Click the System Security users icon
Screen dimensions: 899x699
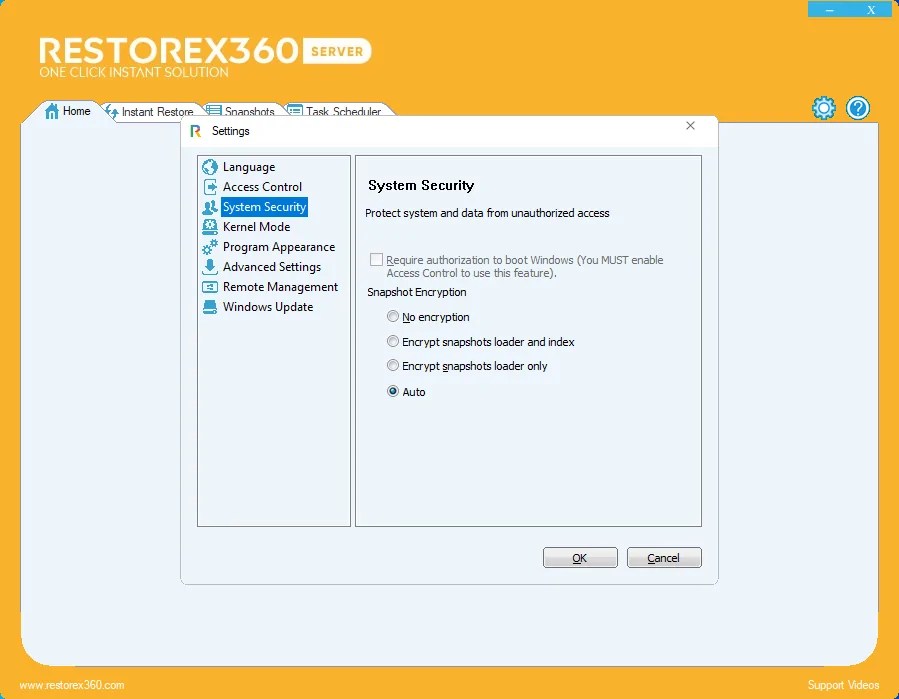pyautogui.click(x=210, y=207)
